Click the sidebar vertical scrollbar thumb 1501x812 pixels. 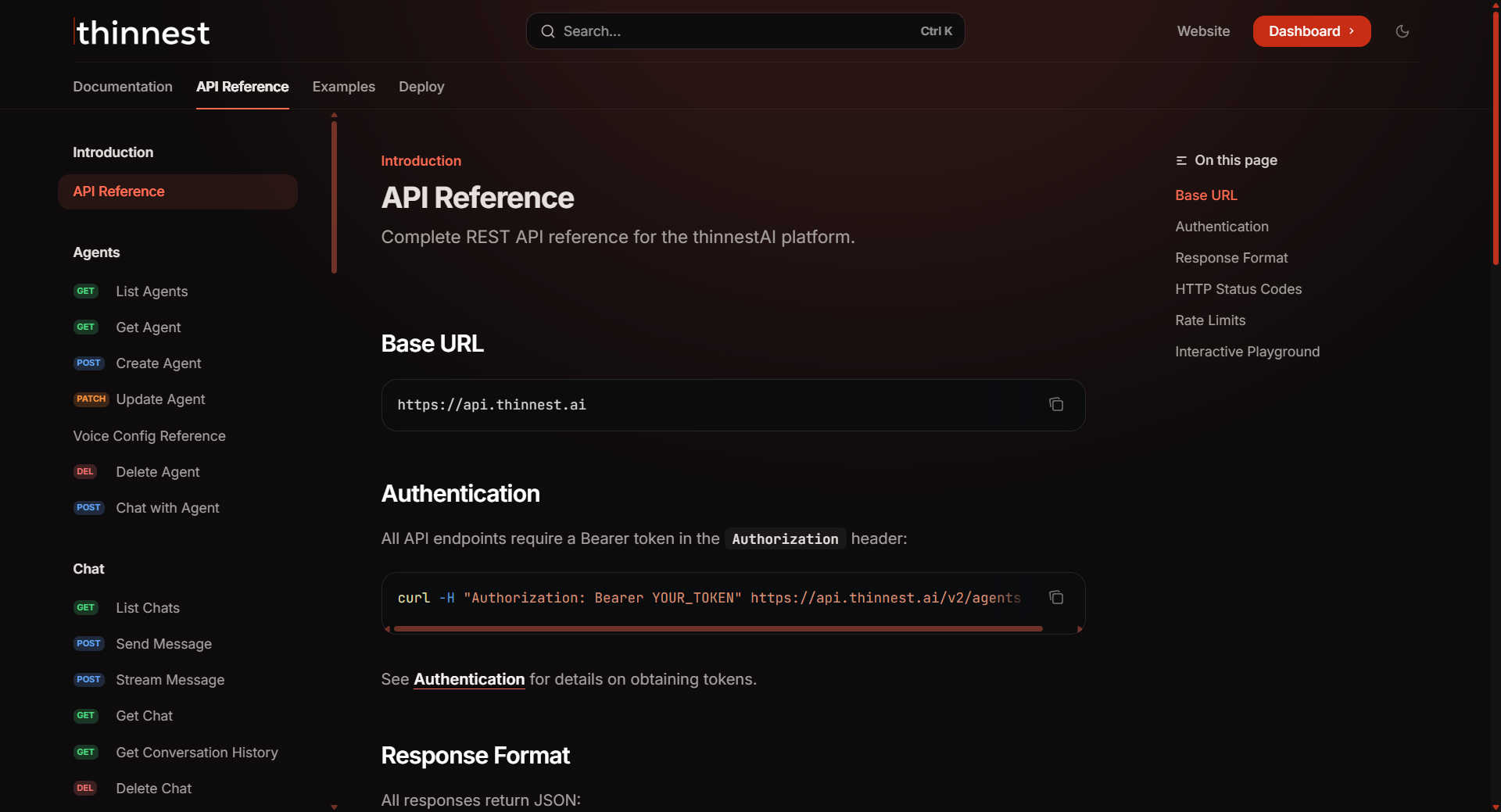[334, 198]
